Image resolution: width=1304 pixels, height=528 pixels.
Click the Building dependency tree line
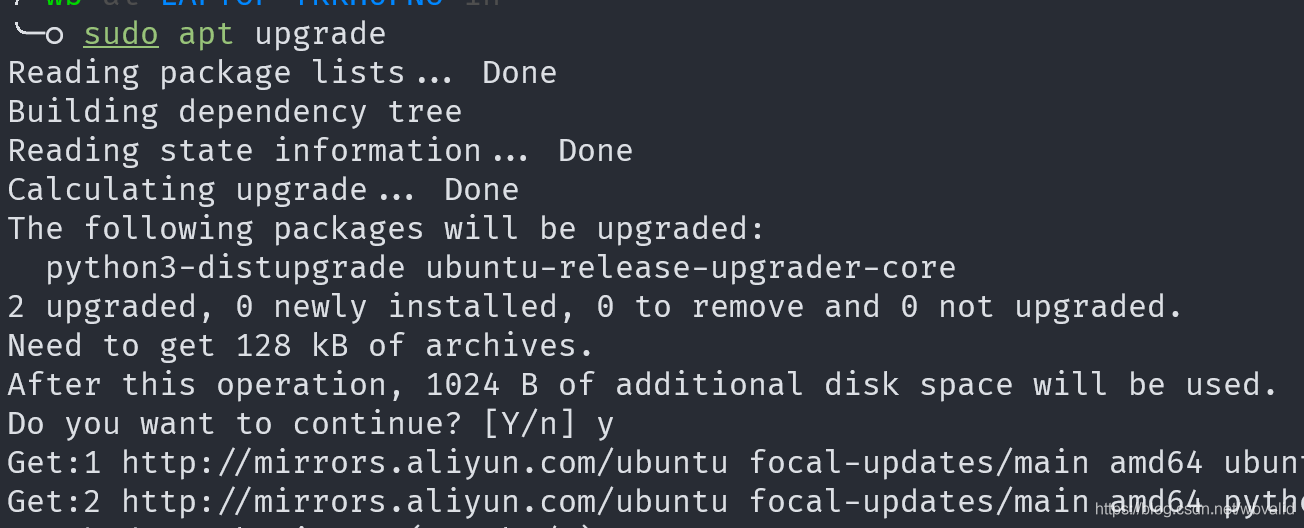pos(235,112)
